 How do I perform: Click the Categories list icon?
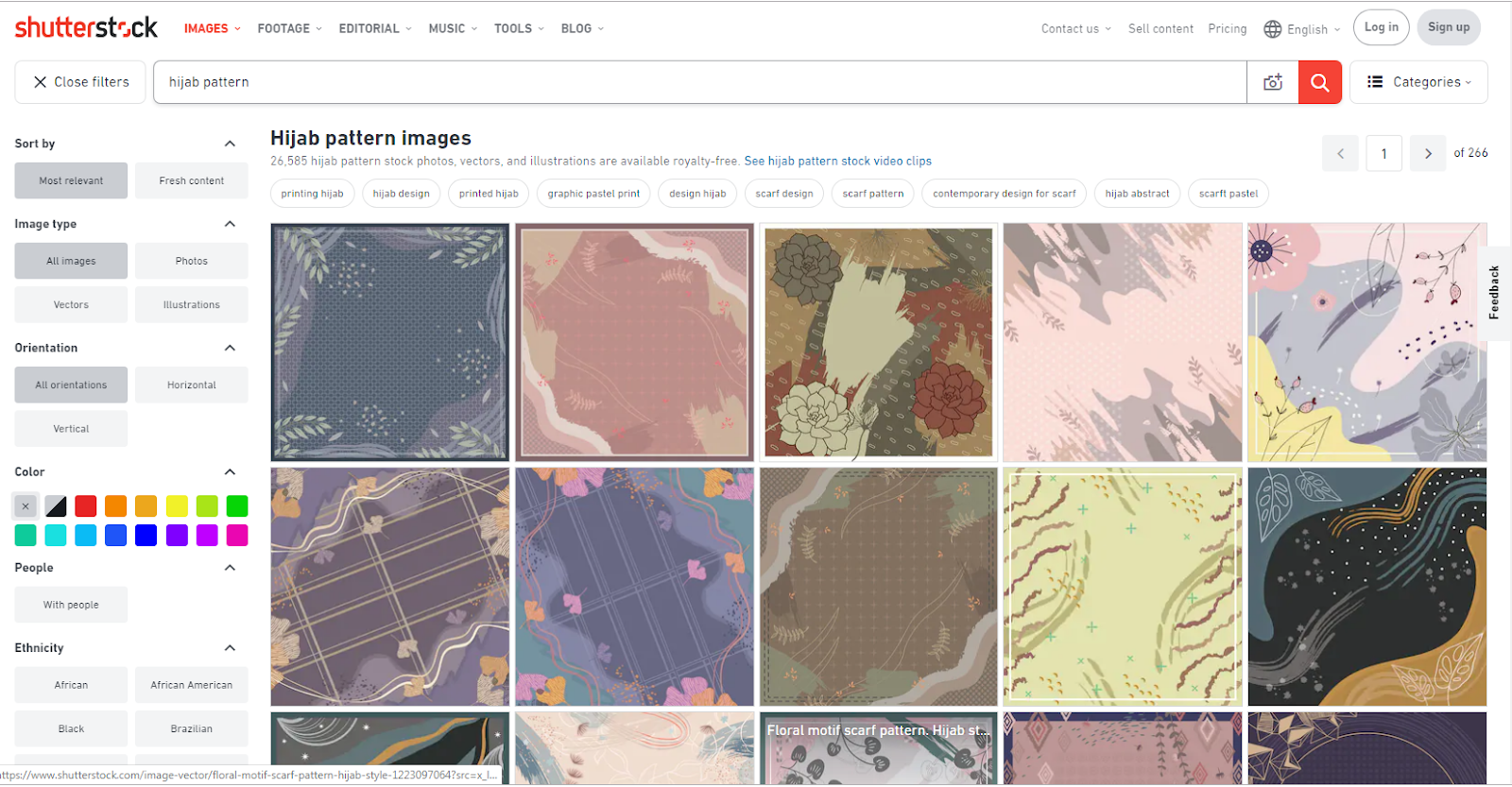tap(1375, 82)
